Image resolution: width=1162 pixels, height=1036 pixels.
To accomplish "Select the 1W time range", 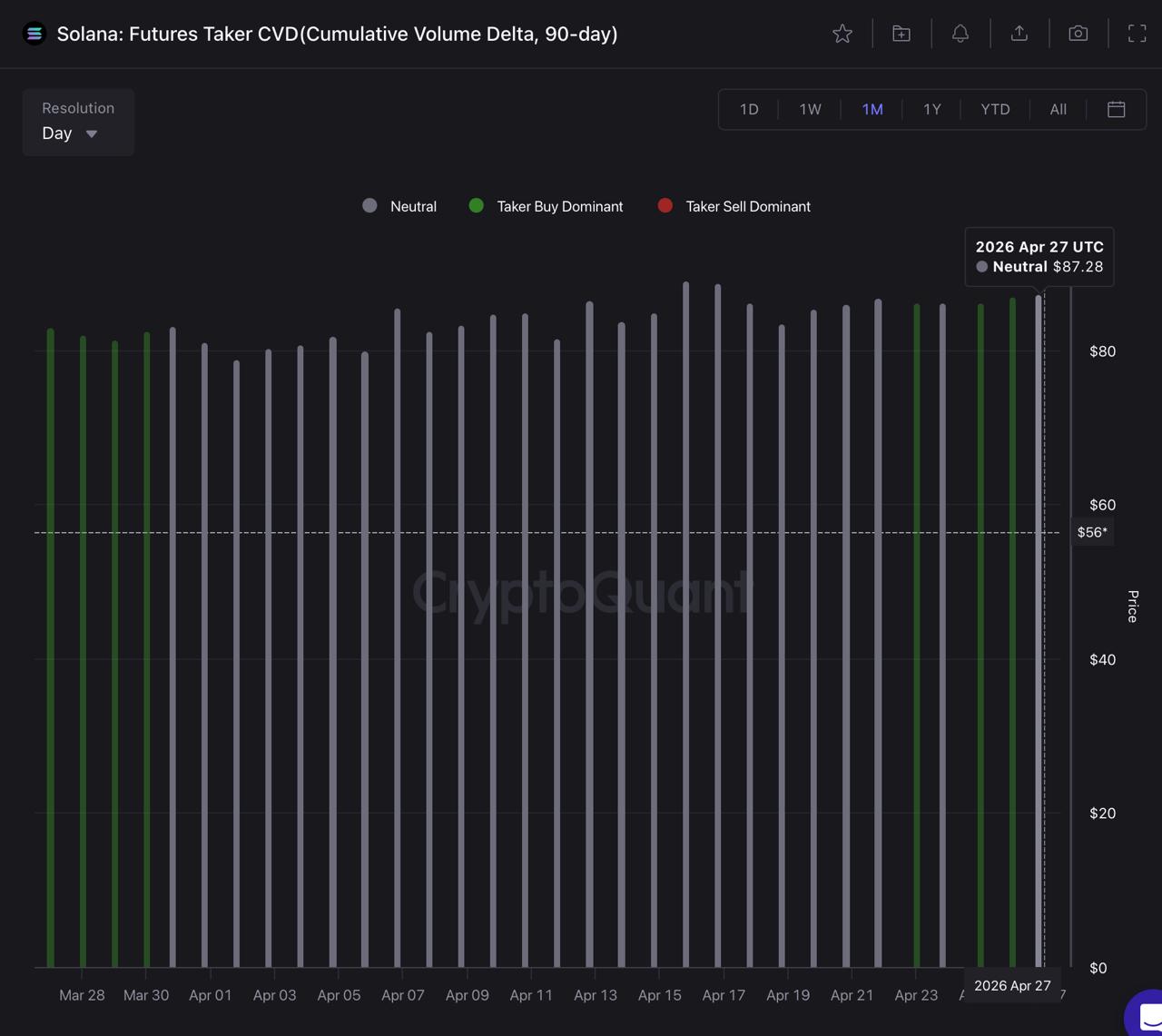I will [x=810, y=109].
